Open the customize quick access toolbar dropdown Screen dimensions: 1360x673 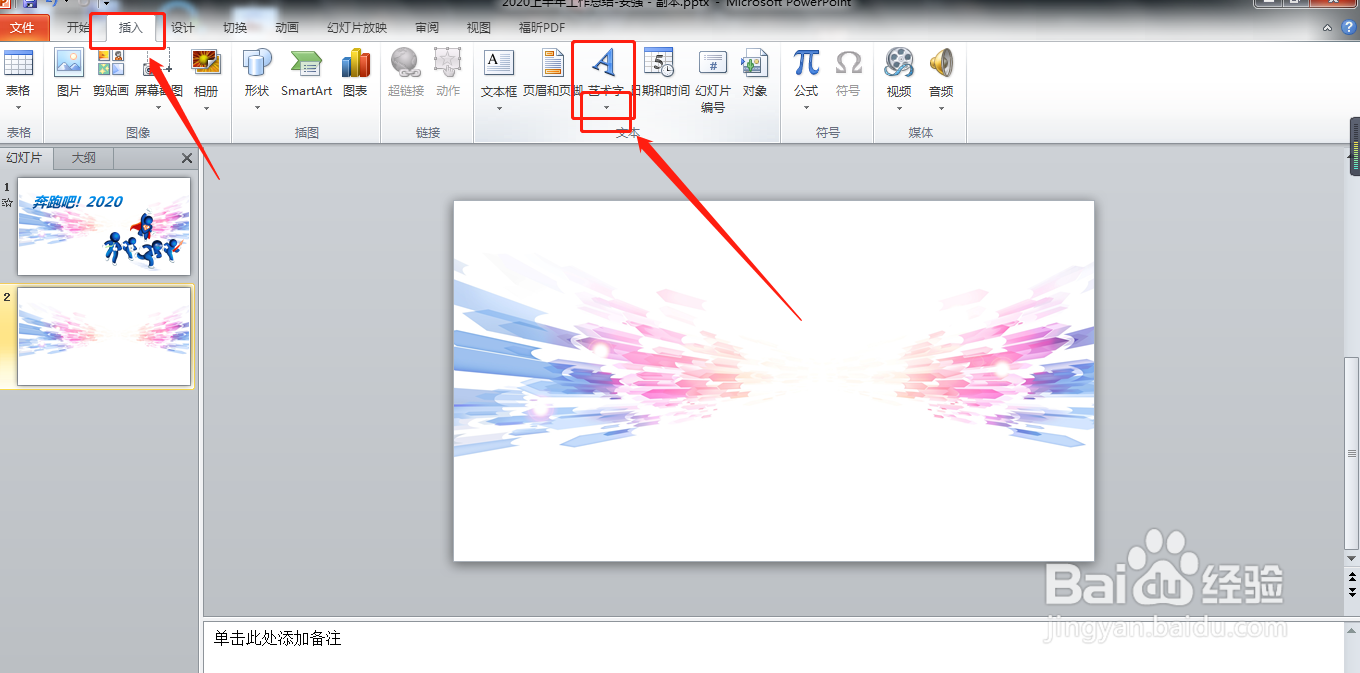(106, 3)
